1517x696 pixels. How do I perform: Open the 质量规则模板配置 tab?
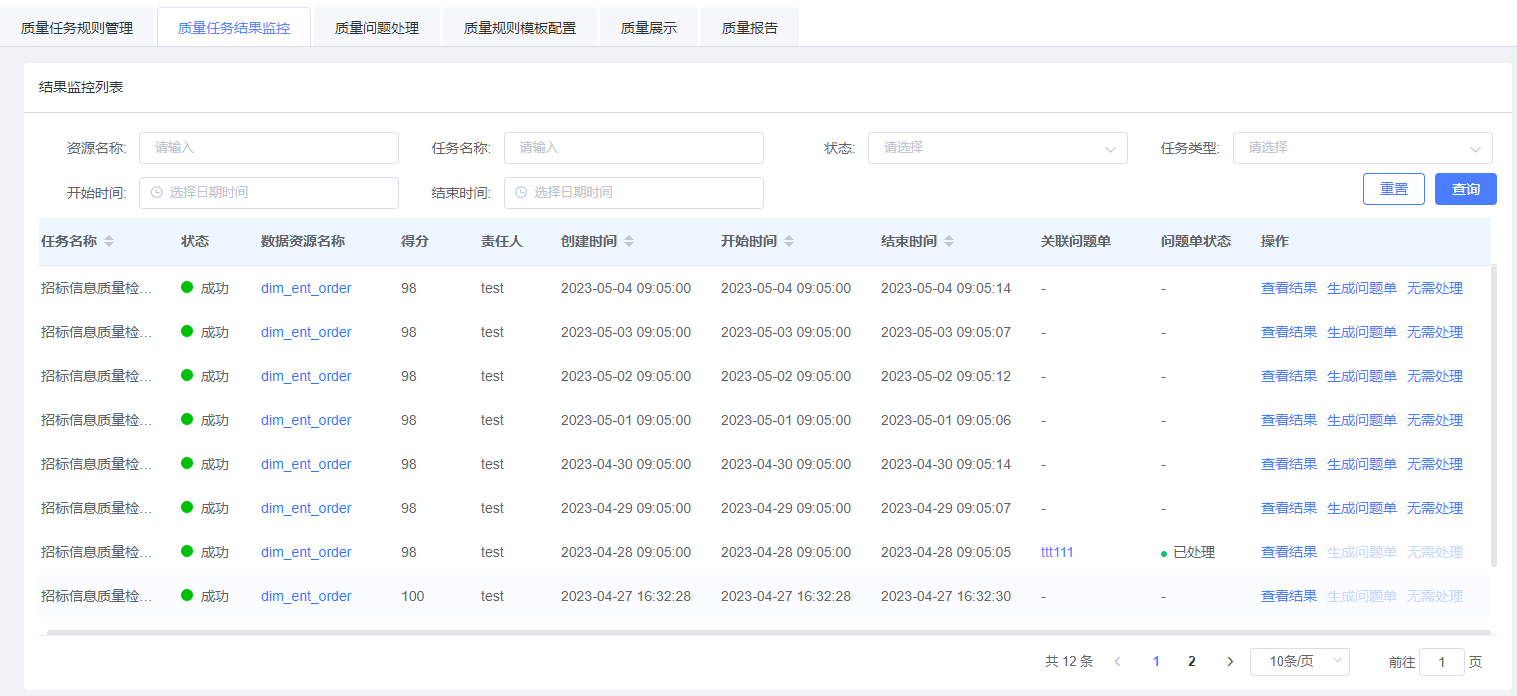click(x=520, y=28)
